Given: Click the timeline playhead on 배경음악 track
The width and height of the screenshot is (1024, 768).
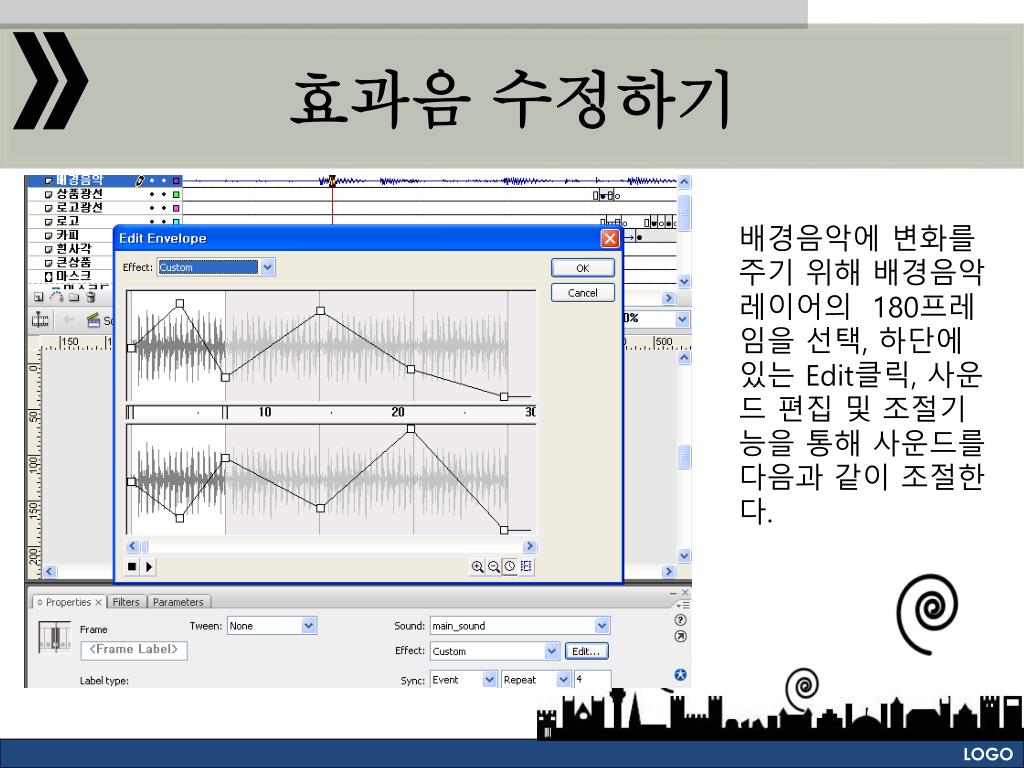Looking at the screenshot, I should (332, 181).
